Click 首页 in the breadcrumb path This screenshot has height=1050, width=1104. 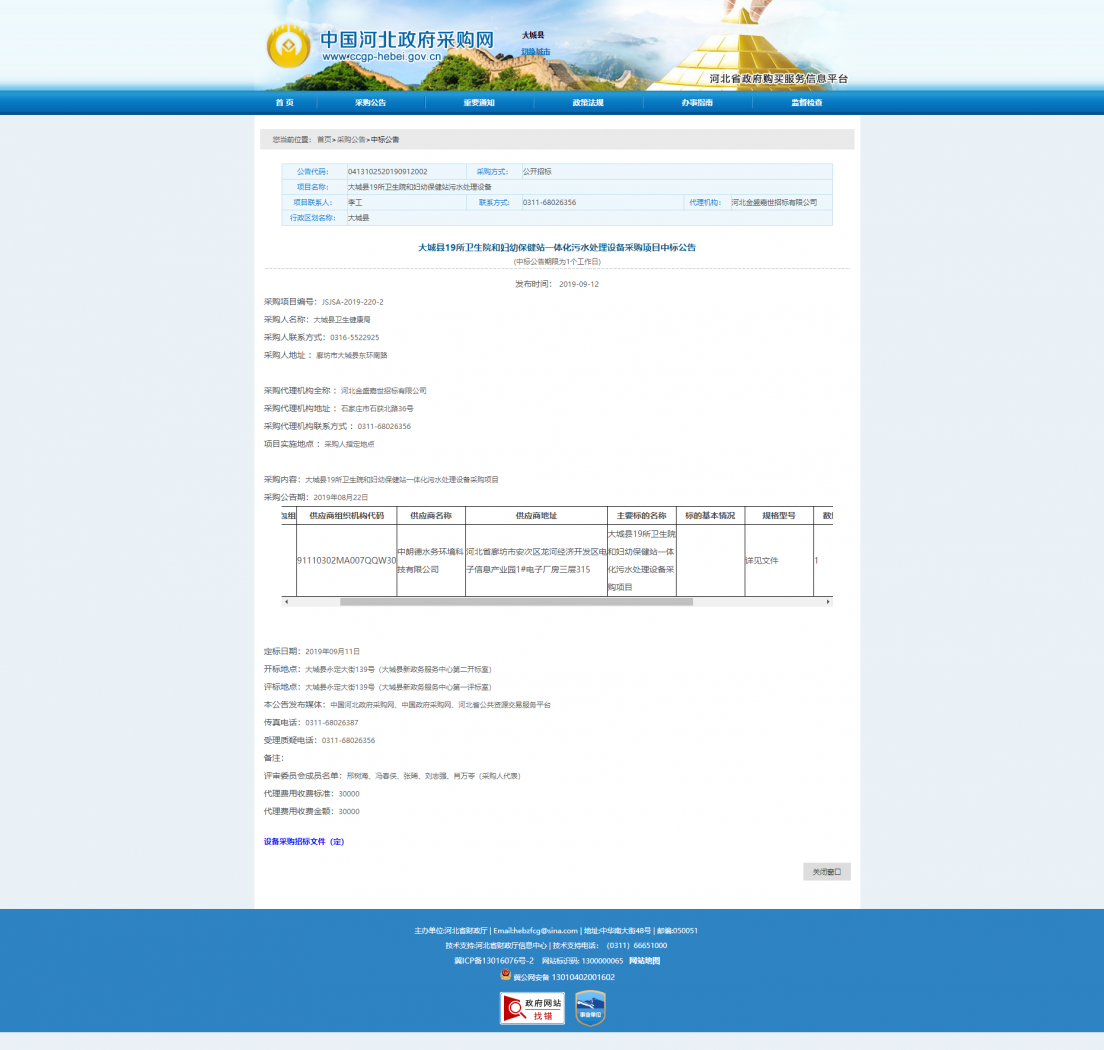tap(324, 140)
